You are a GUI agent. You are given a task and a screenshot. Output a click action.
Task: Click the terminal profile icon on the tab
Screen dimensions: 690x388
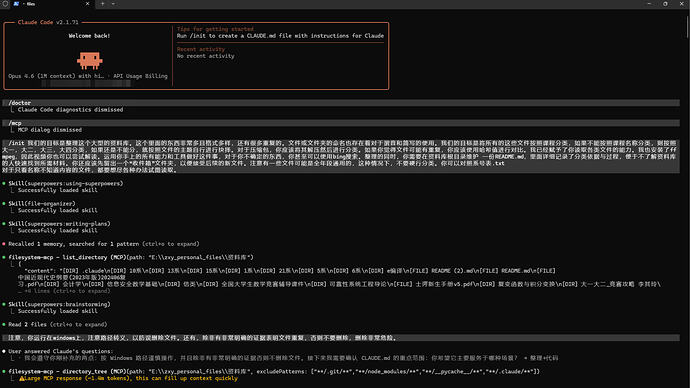[x=16, y=4]
